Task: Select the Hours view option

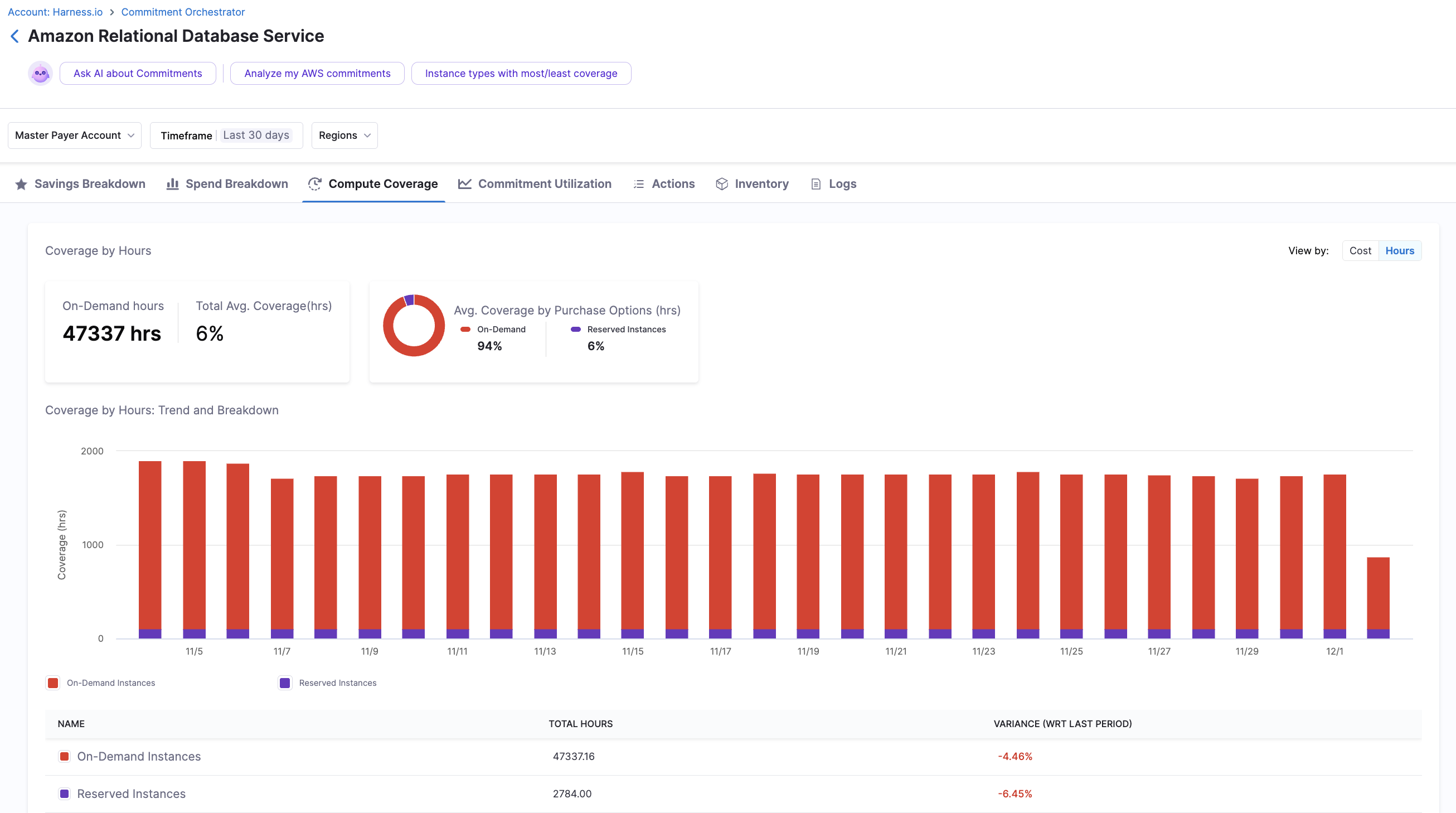Action: coord(1399,251)
